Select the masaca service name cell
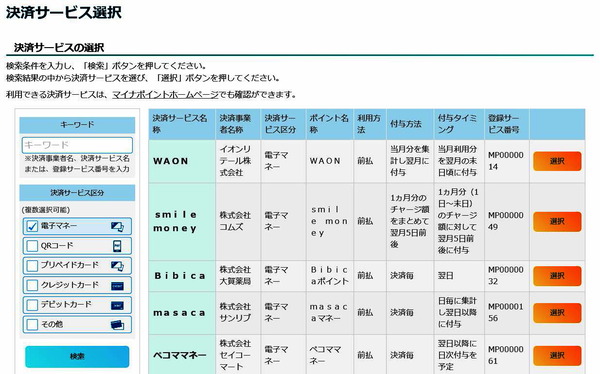600x374 pixels. 182,313
